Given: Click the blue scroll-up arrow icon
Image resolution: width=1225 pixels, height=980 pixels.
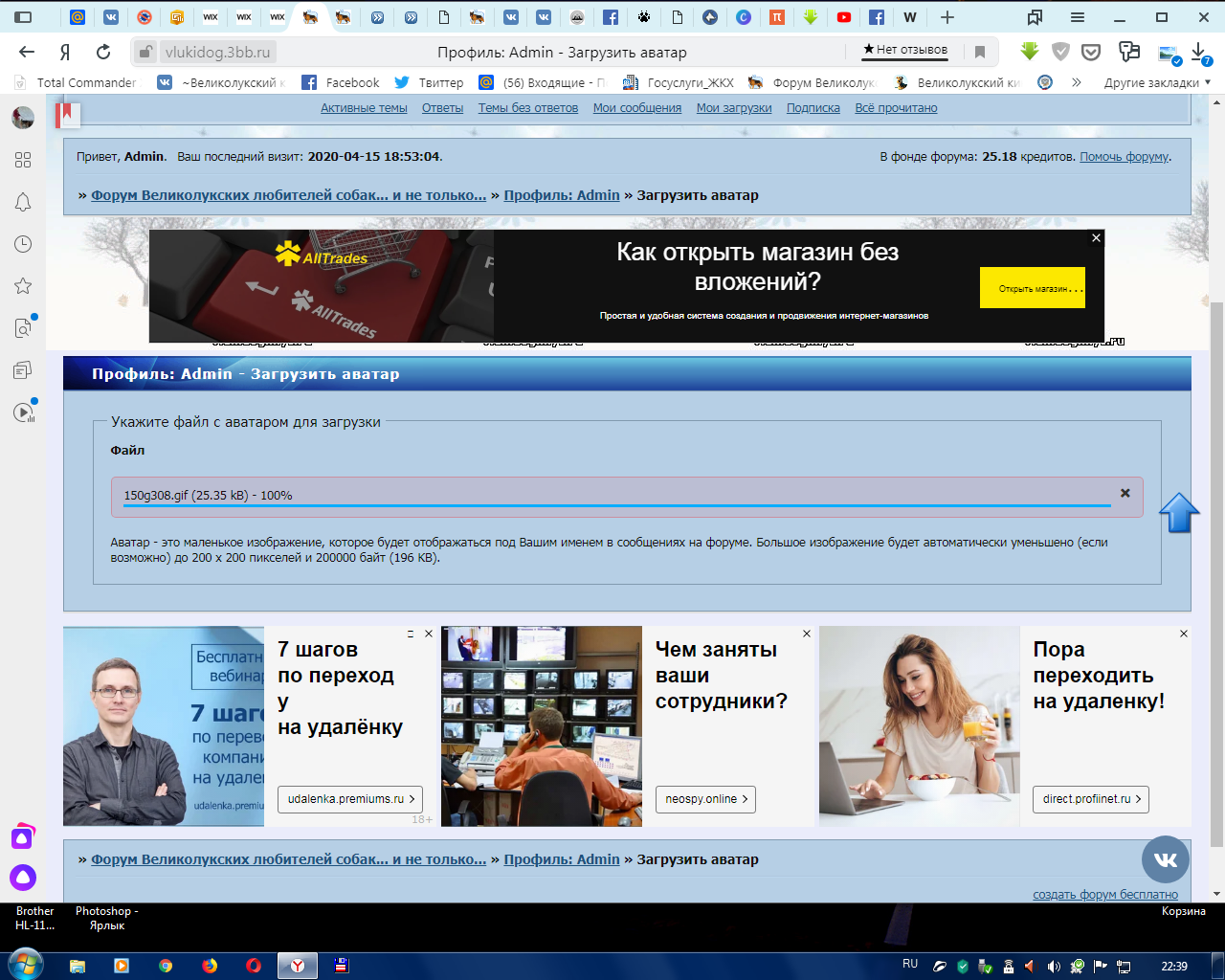Looking at the screenshot, I should coord(1179,513).
